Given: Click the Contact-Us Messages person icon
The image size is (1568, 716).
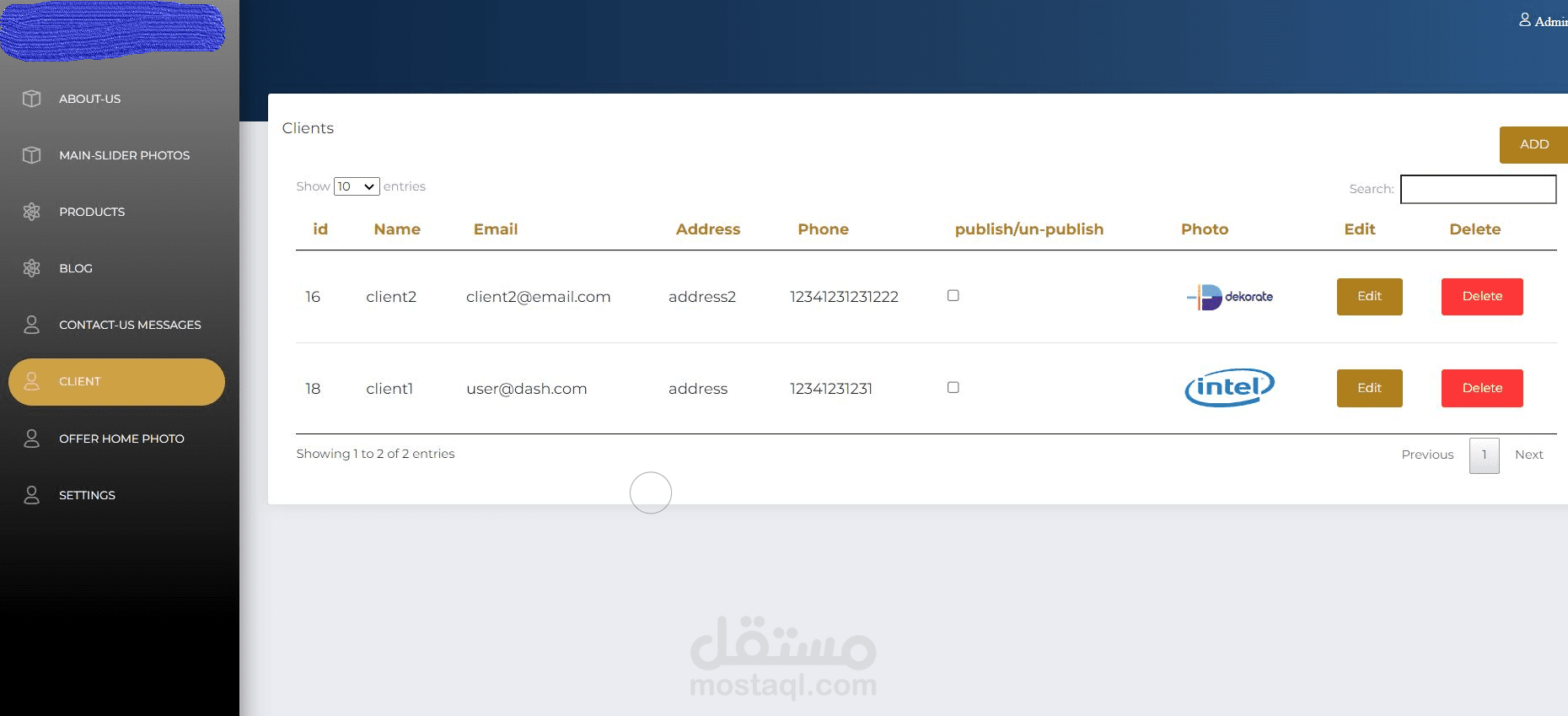Looking at the screenshot, I should [32, 325].
